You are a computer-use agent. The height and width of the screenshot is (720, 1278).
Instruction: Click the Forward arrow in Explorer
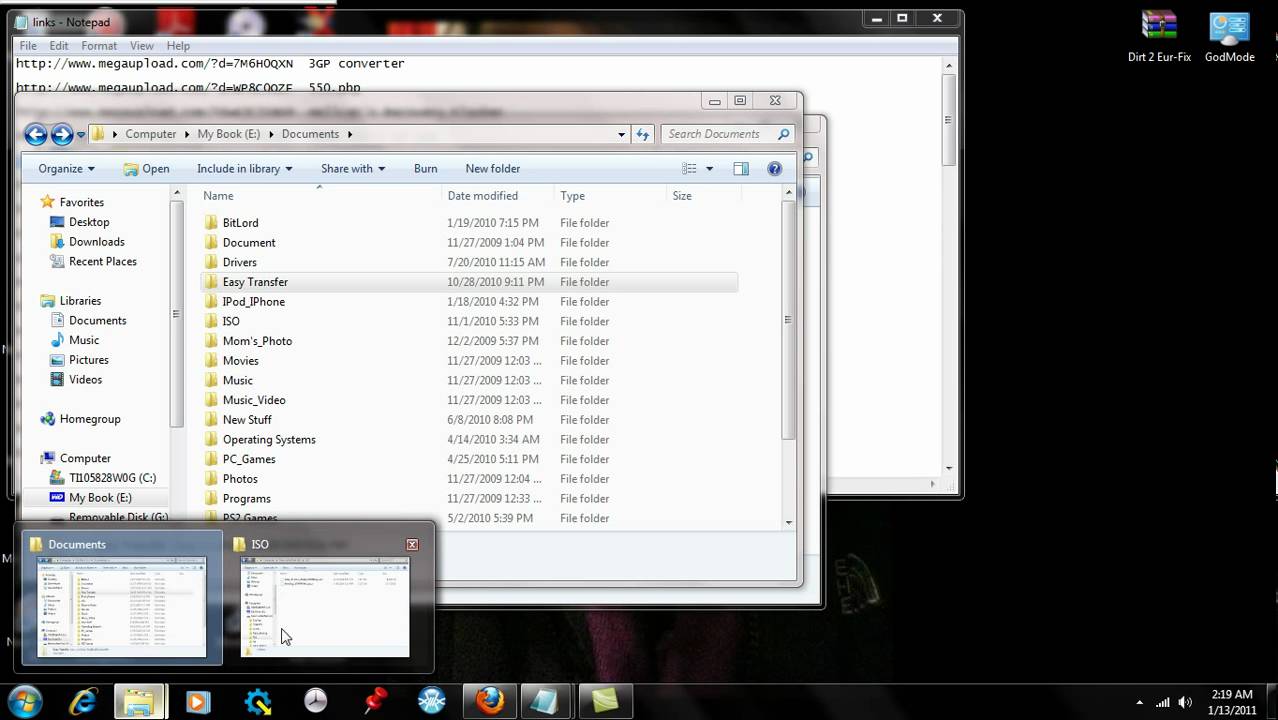click(x=62, y=134)
